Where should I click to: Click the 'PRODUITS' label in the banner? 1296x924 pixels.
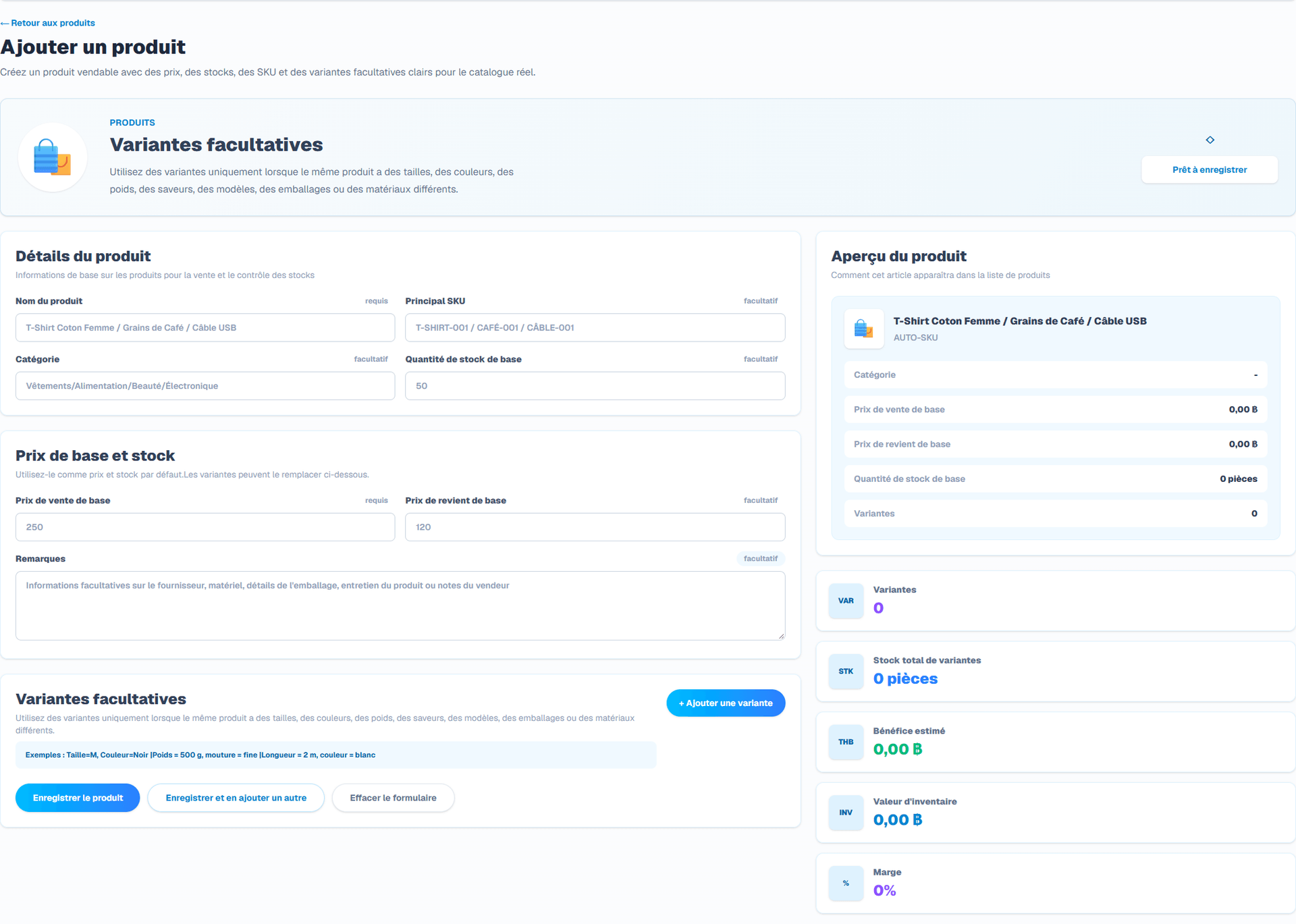[132, 123]
